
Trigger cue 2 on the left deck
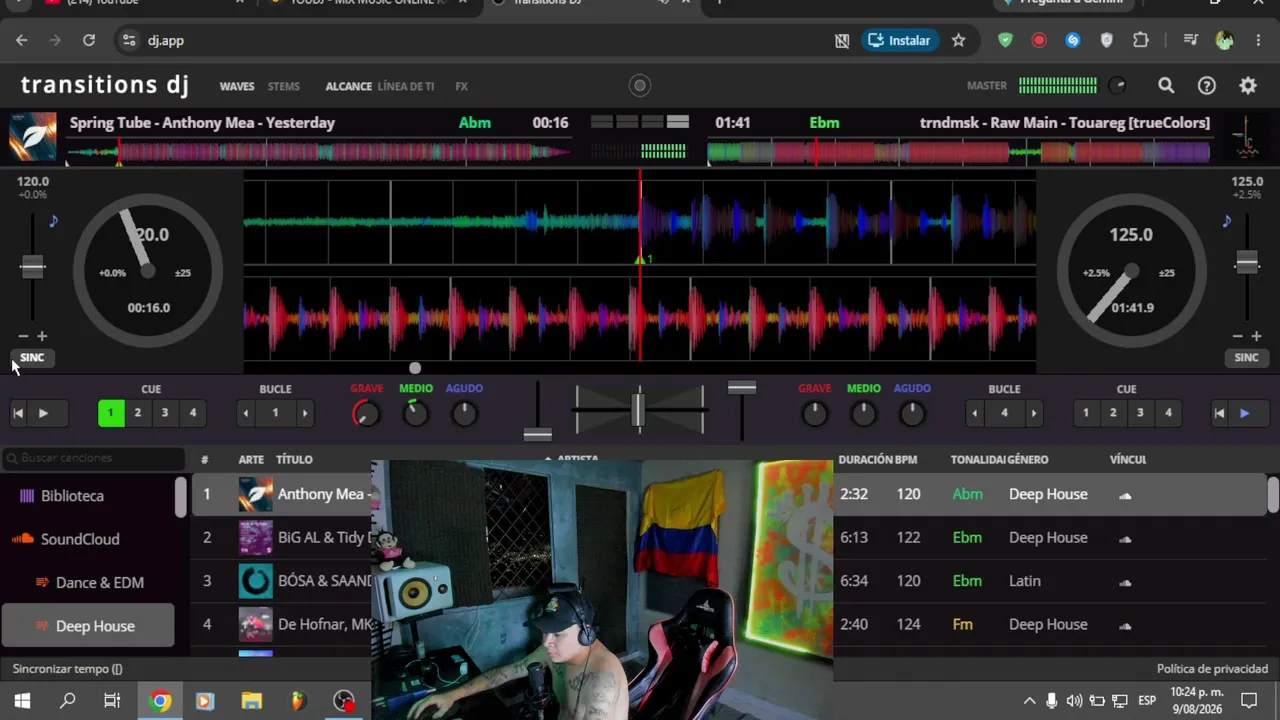[x=138, y=413]
